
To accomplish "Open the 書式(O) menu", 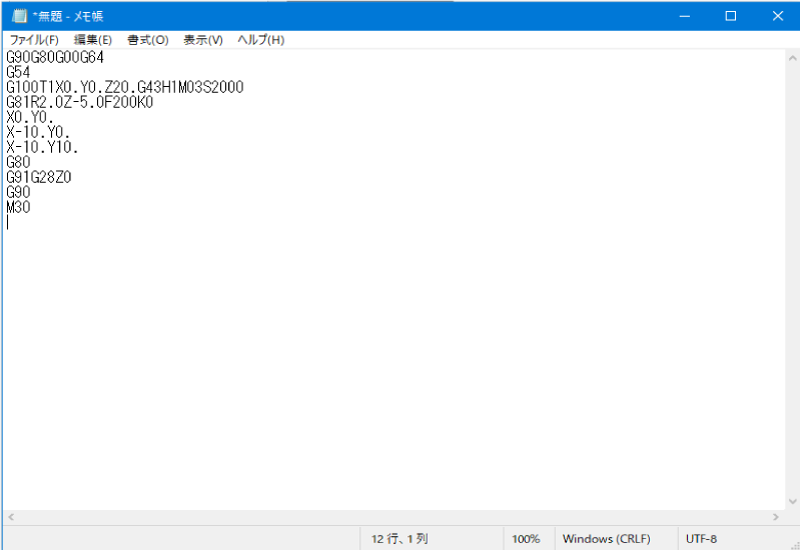I will tap(147, 40).
